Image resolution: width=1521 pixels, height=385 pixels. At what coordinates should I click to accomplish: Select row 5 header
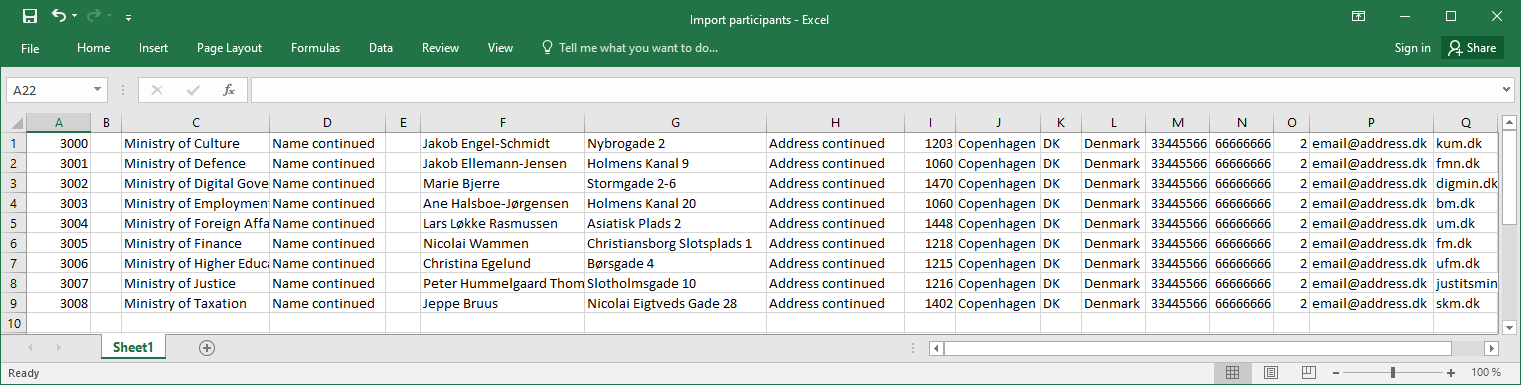[13, 223]
